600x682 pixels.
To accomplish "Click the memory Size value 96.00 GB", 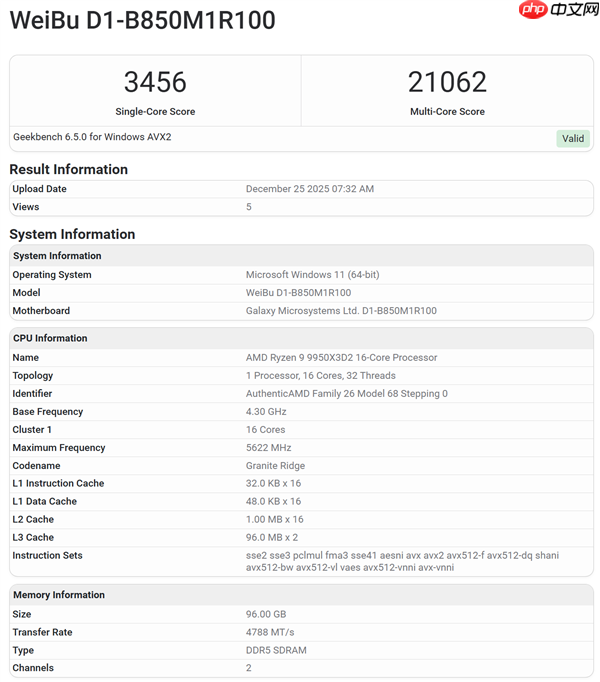I will [x=266, y=614].
